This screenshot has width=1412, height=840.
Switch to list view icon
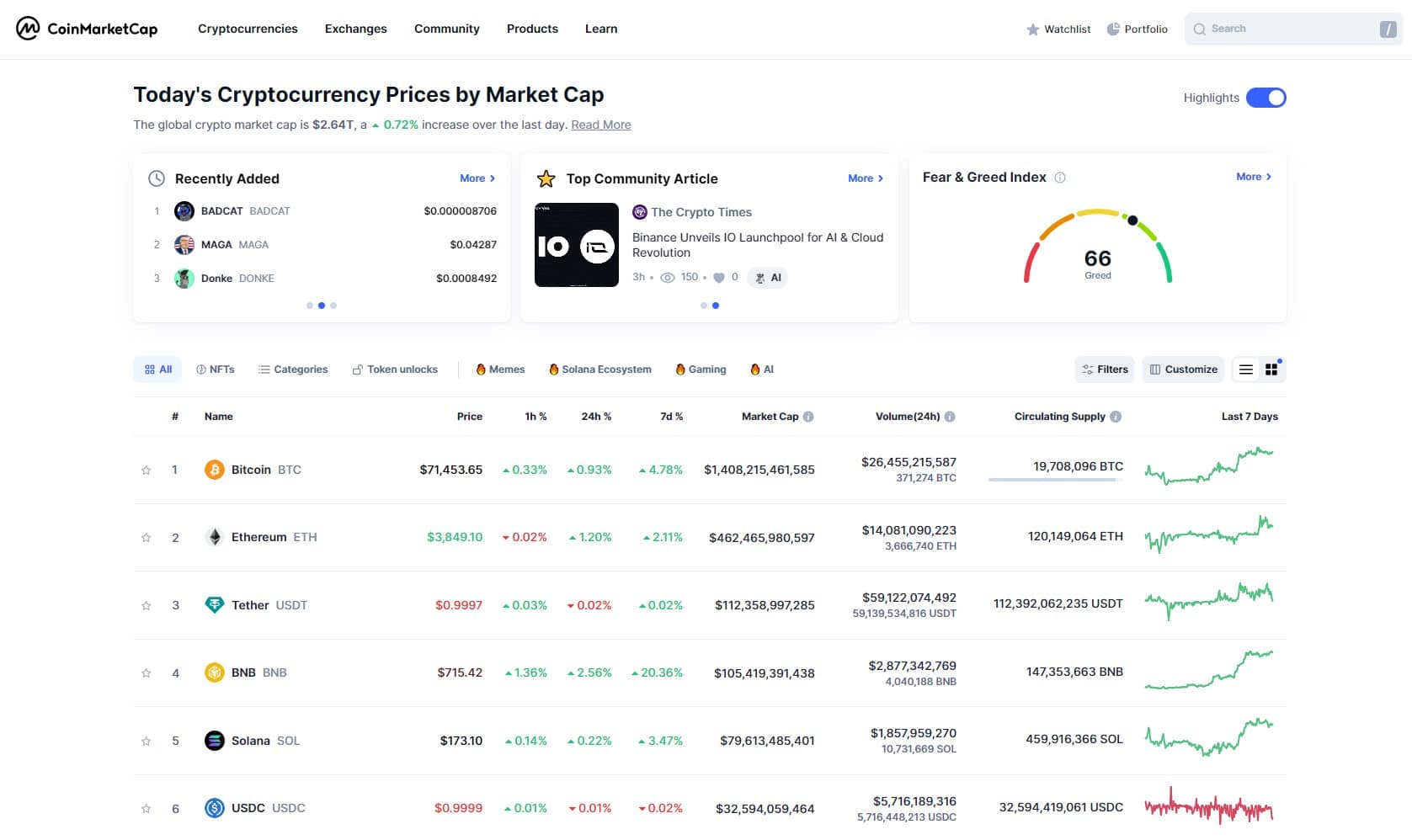pos(1246,369)
